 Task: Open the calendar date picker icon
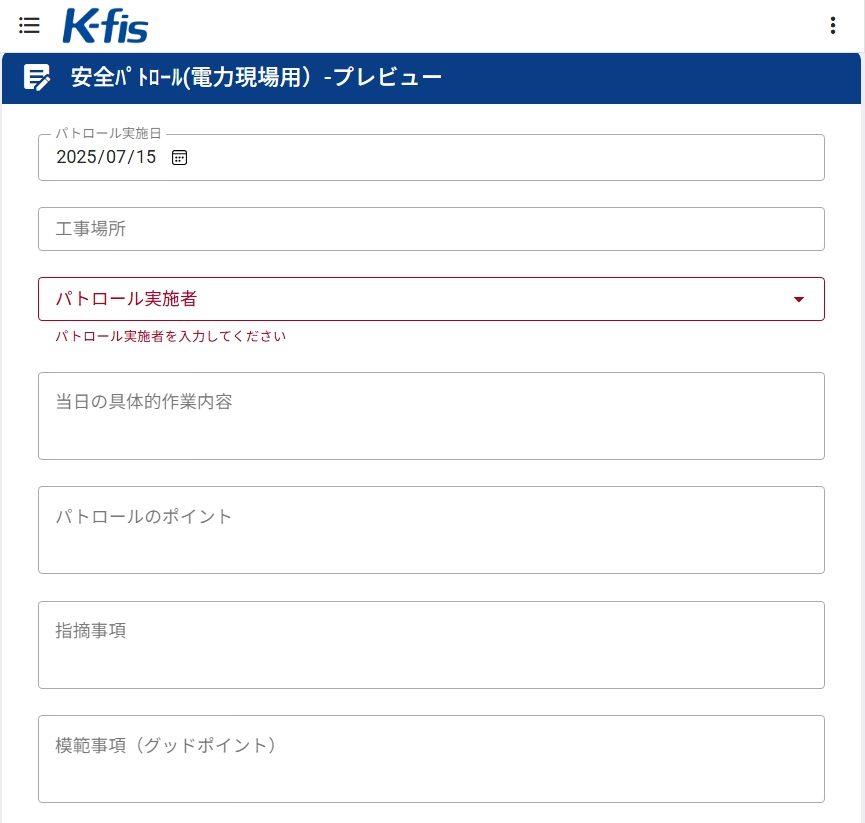(x=179, y=158)
